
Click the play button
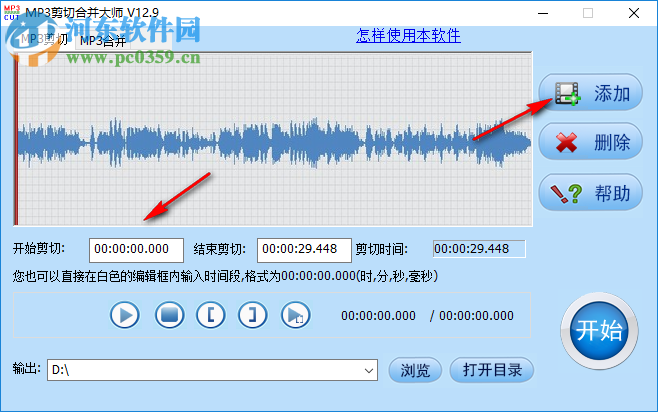(x=125, y=315)
